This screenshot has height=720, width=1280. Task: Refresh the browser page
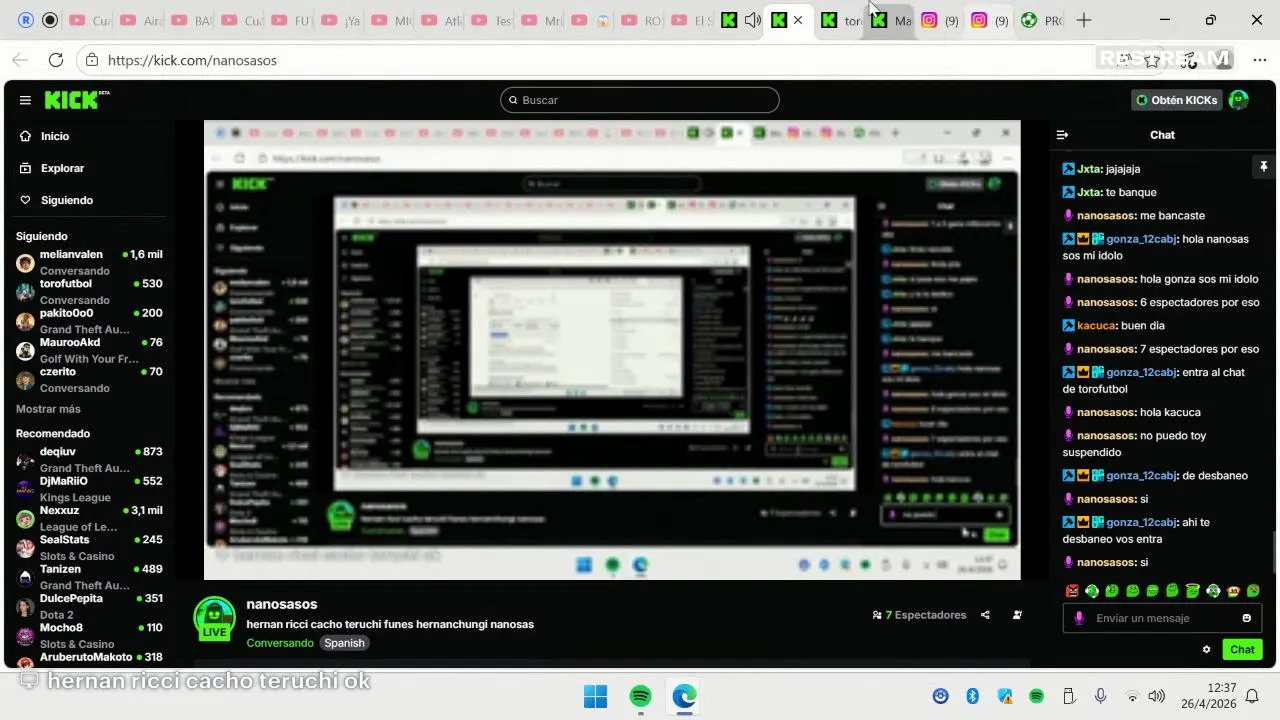point(56,60)
